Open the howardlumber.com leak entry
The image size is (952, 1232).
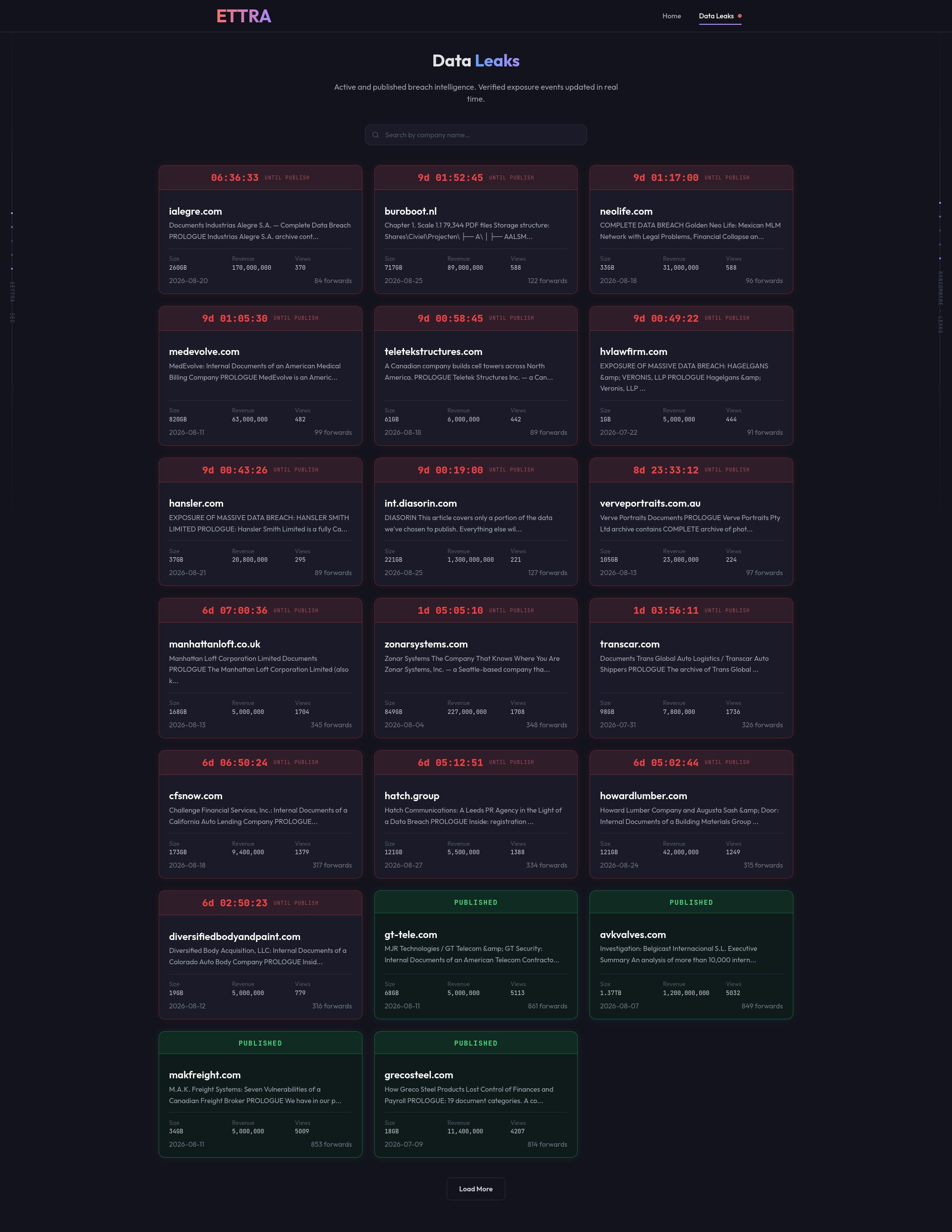point(691,814)
